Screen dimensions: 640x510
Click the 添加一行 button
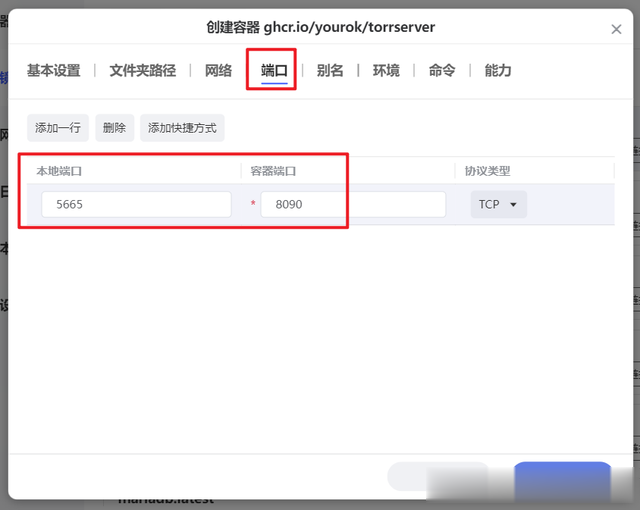coord(58,128)
